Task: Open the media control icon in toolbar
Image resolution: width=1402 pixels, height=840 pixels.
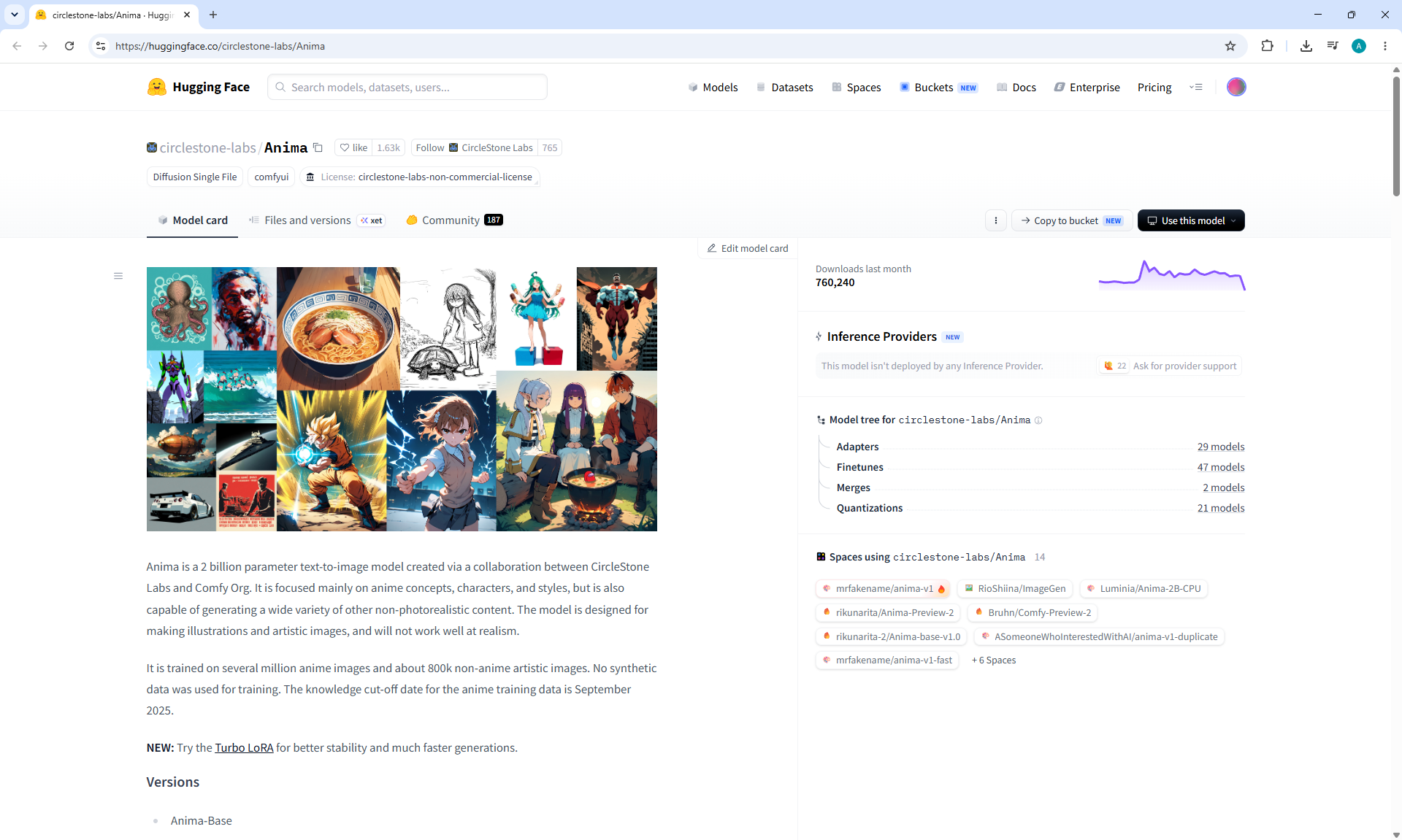Action: tap(1333, 46)
